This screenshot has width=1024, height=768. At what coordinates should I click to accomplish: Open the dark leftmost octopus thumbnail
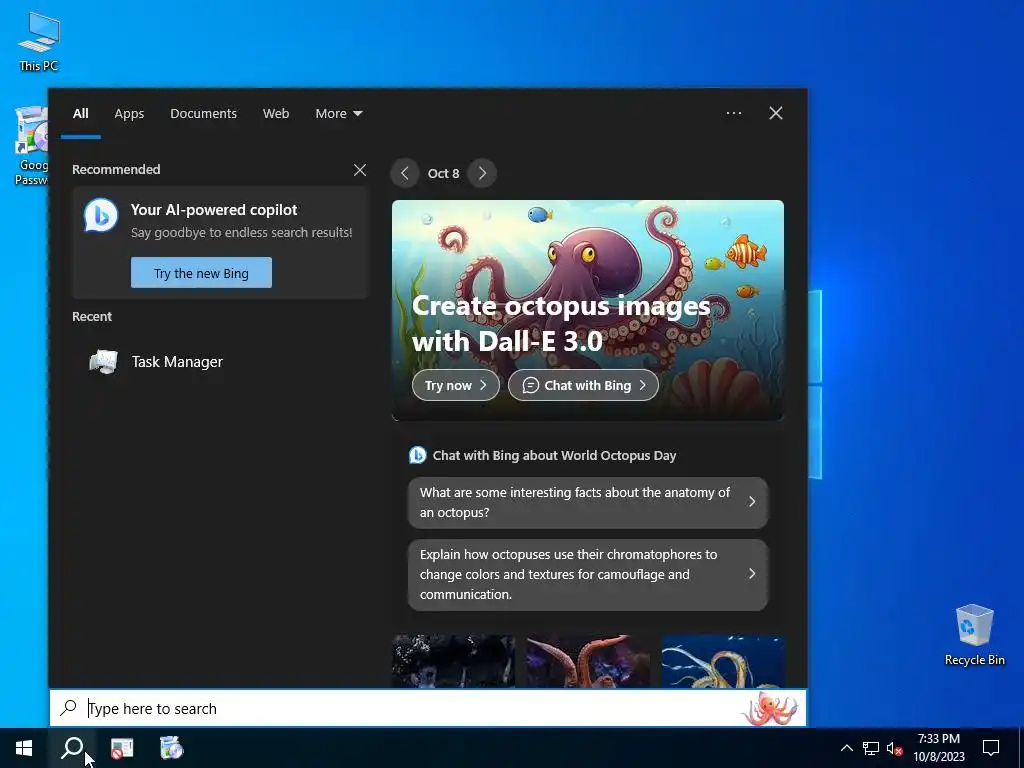tap(453, 661)
